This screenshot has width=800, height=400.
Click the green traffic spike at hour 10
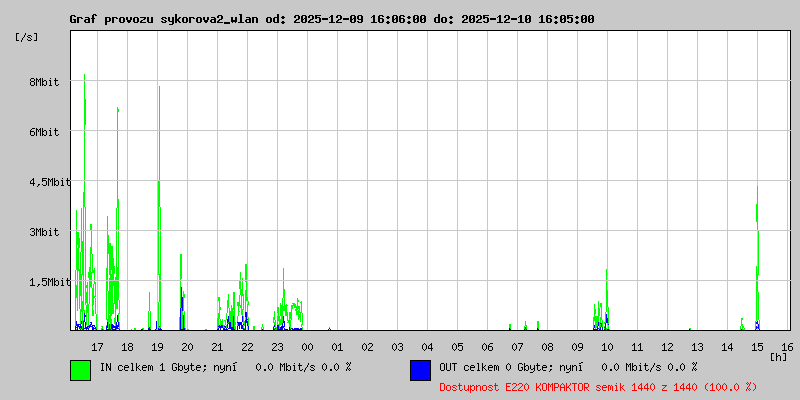607,298
